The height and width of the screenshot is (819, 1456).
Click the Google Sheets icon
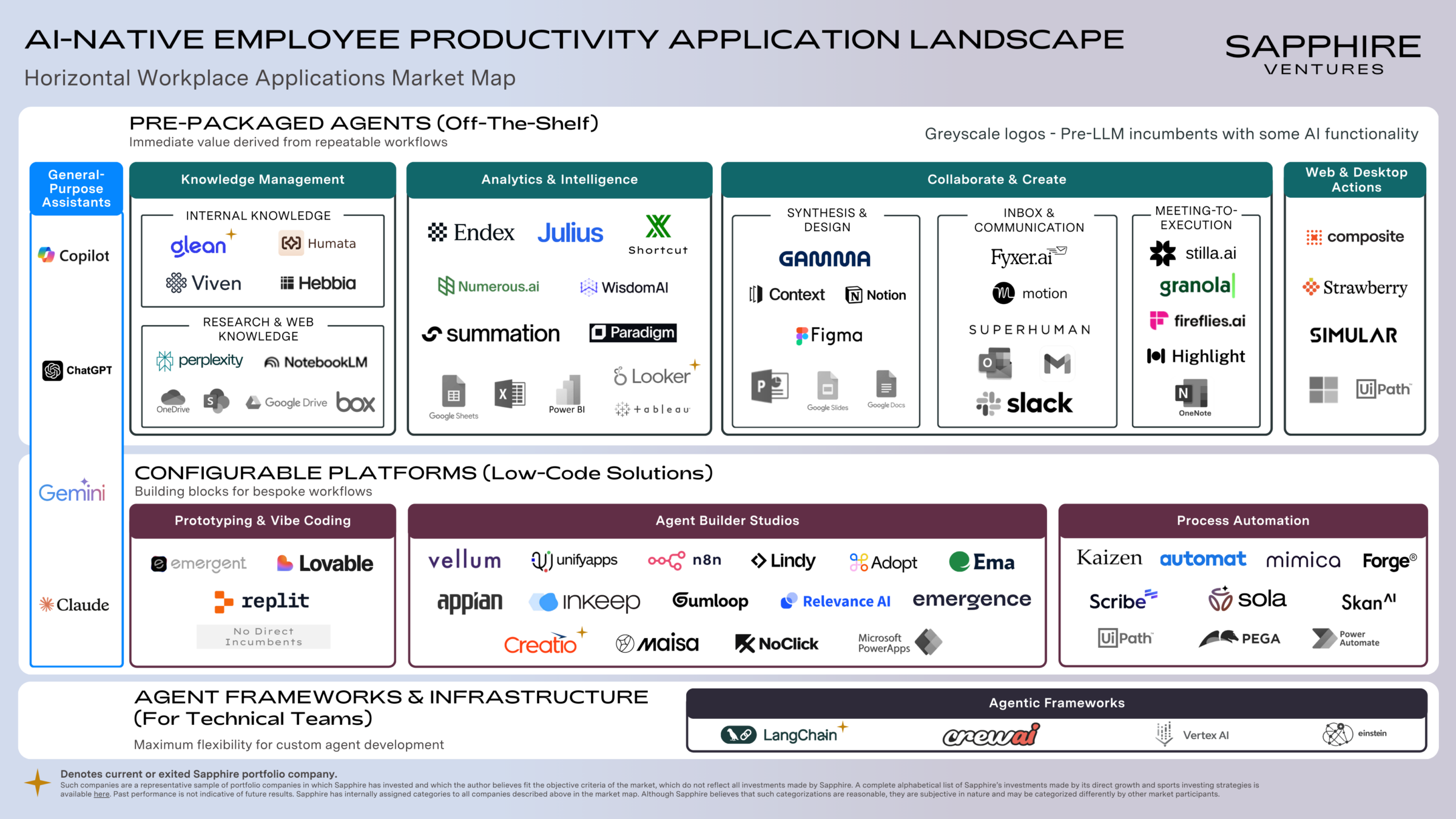pyautogui.click(x=453, y=391)
